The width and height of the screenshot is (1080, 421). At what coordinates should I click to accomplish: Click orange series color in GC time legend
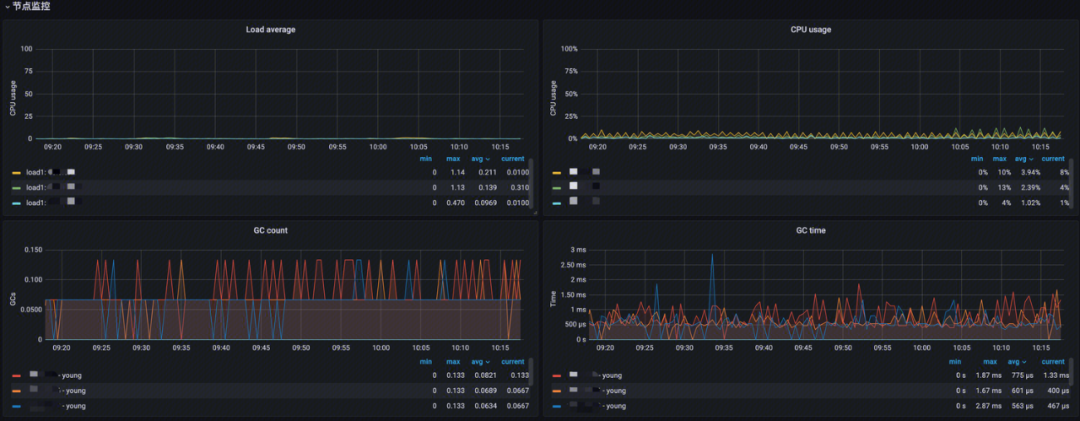pyautogui.click(x=556, y=390)
